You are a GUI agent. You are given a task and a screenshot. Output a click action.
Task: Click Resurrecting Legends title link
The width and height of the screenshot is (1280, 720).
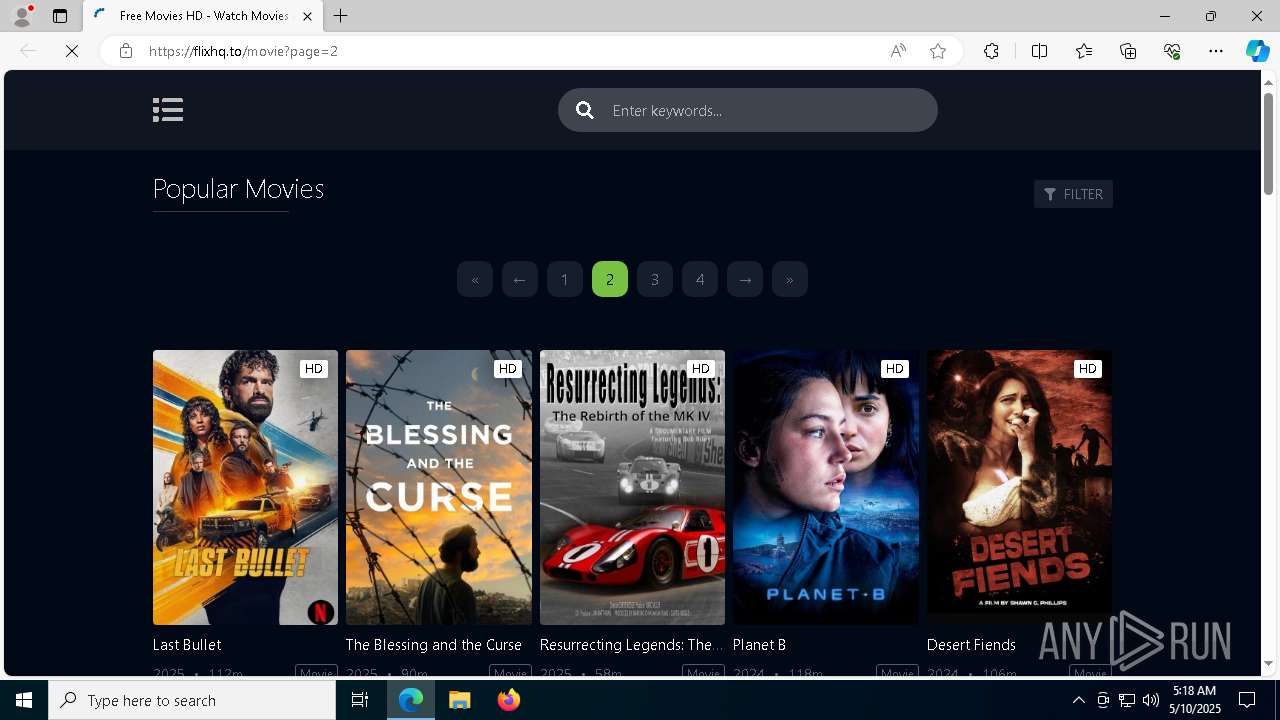[x=631, y=645]
